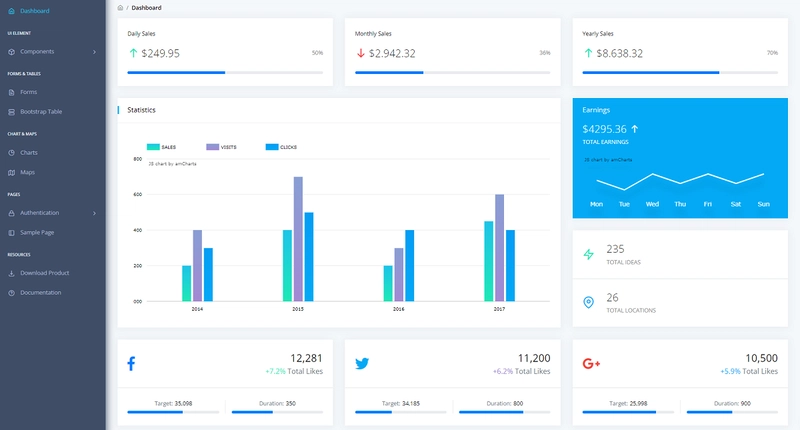The height and width of the screenshot is (430, 800).
Task: Click the 2016 Clicks bar in chart
Action: pyautogui.click(x=410, y=265)
